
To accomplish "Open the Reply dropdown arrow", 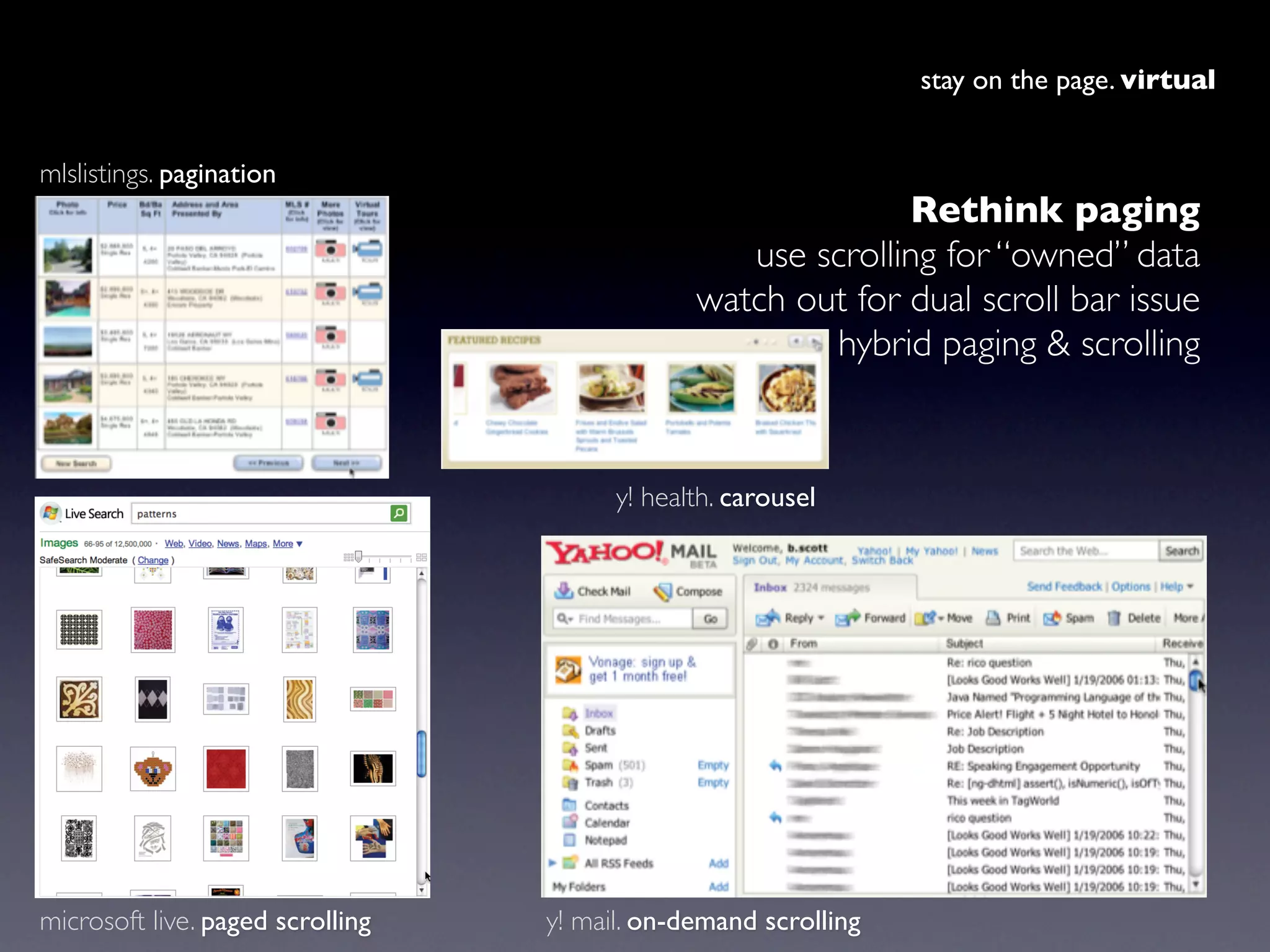I will (821, 618).
